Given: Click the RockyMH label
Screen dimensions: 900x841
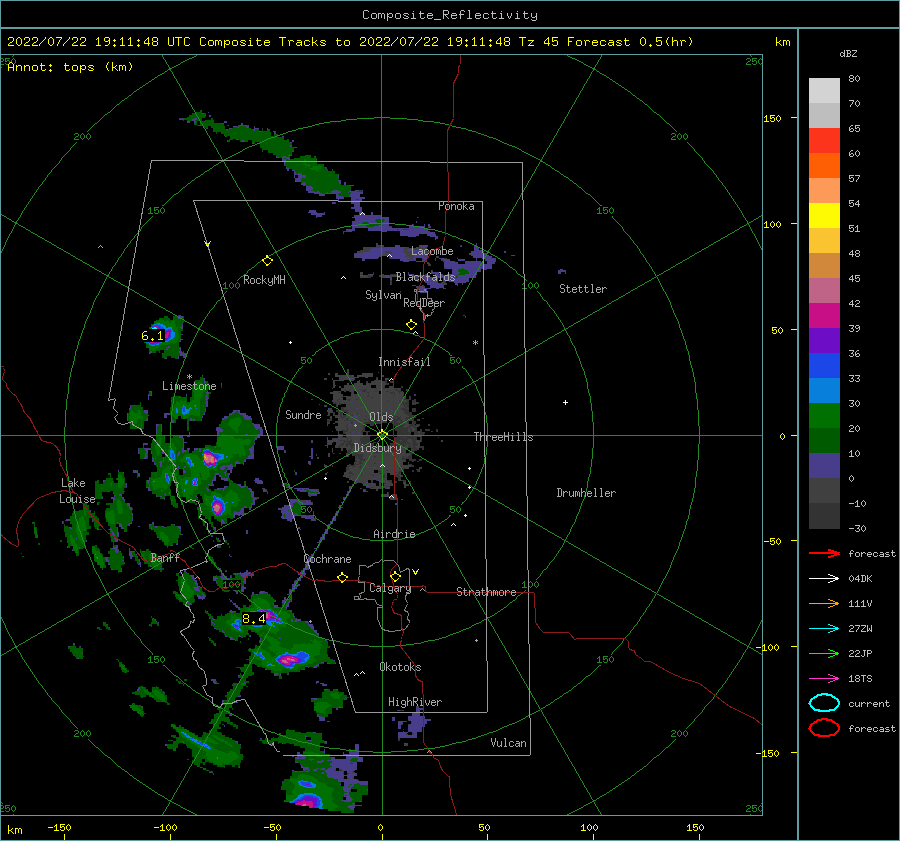Looking at the screenshot, I should (264, 280).
